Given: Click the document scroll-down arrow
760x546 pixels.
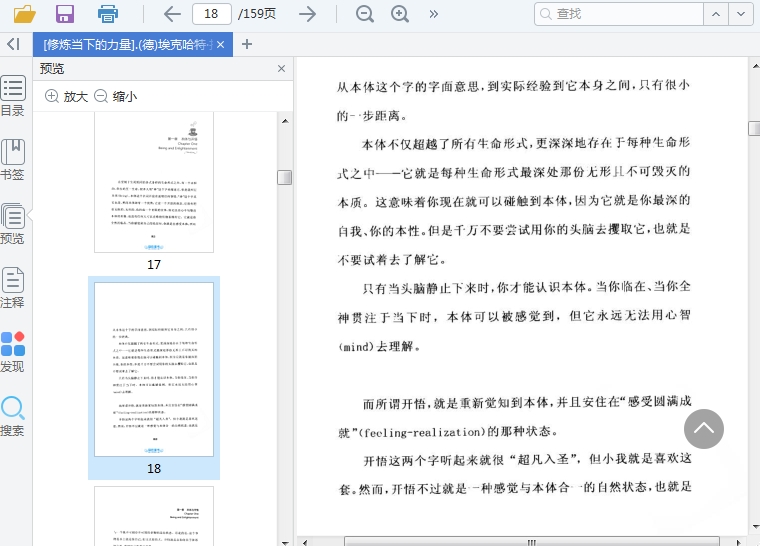Looking at the screenshot, I should (755, 527).
